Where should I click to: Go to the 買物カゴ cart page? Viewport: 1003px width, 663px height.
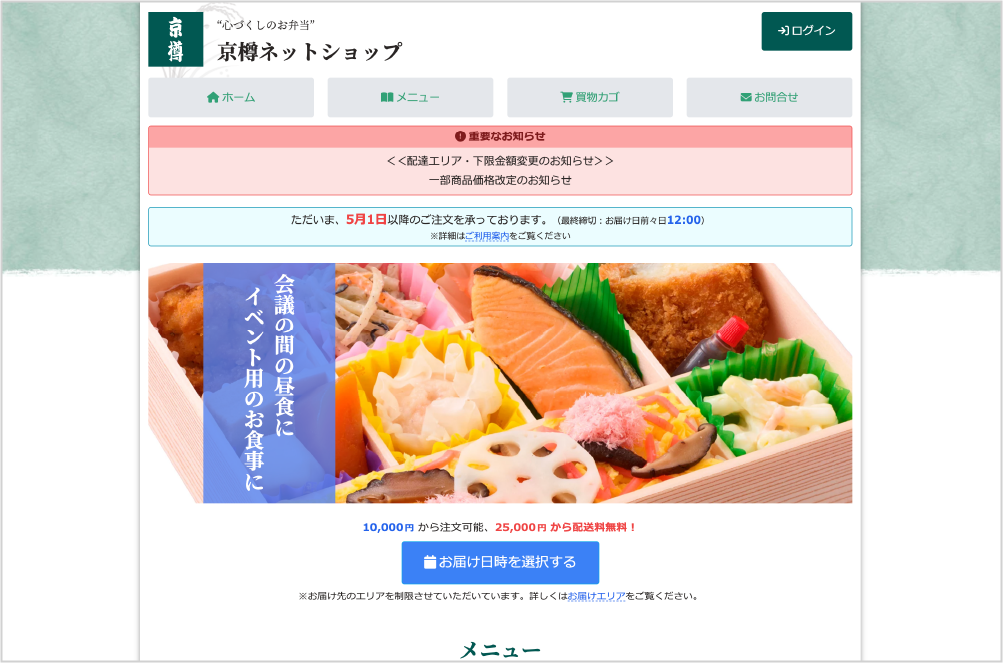(x=590, y=97)
